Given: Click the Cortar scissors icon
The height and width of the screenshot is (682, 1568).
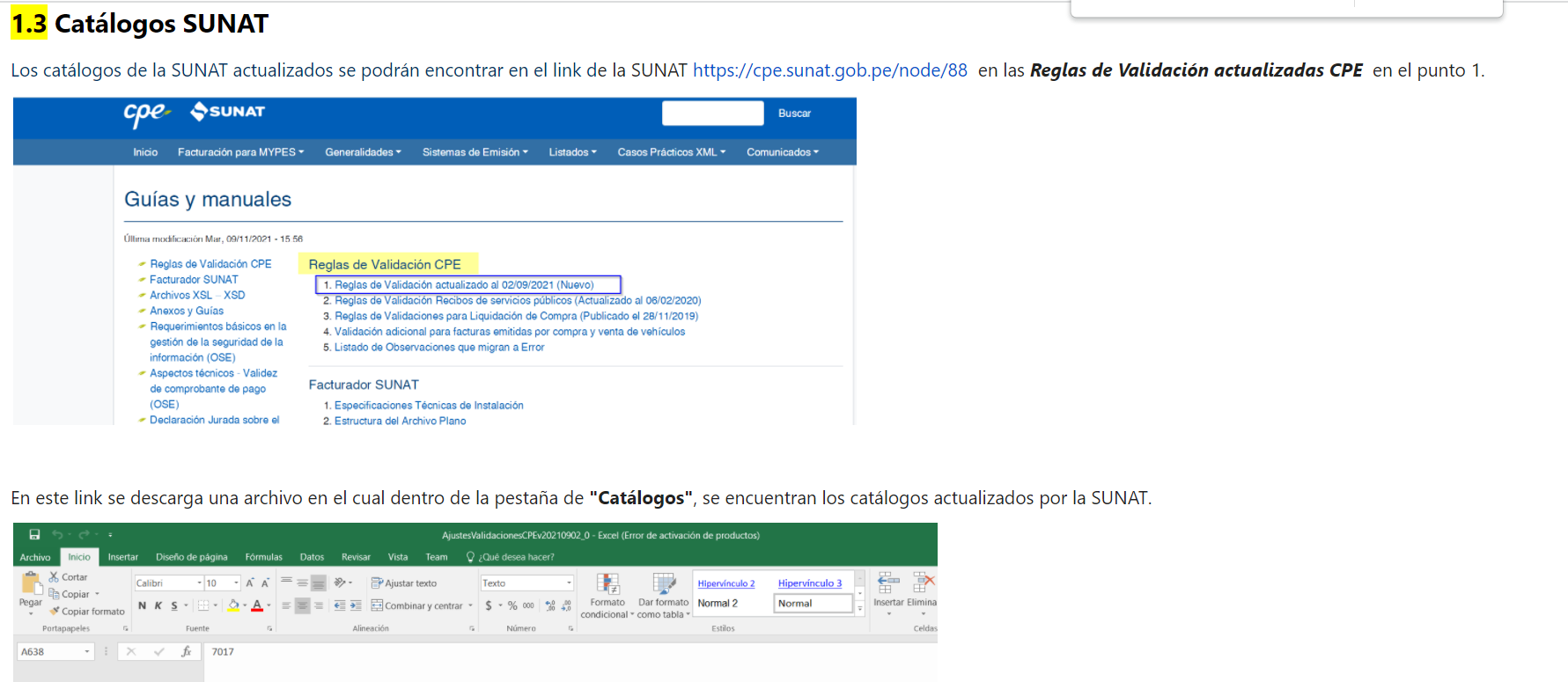Looking at the screenshot, I should 54,576.
